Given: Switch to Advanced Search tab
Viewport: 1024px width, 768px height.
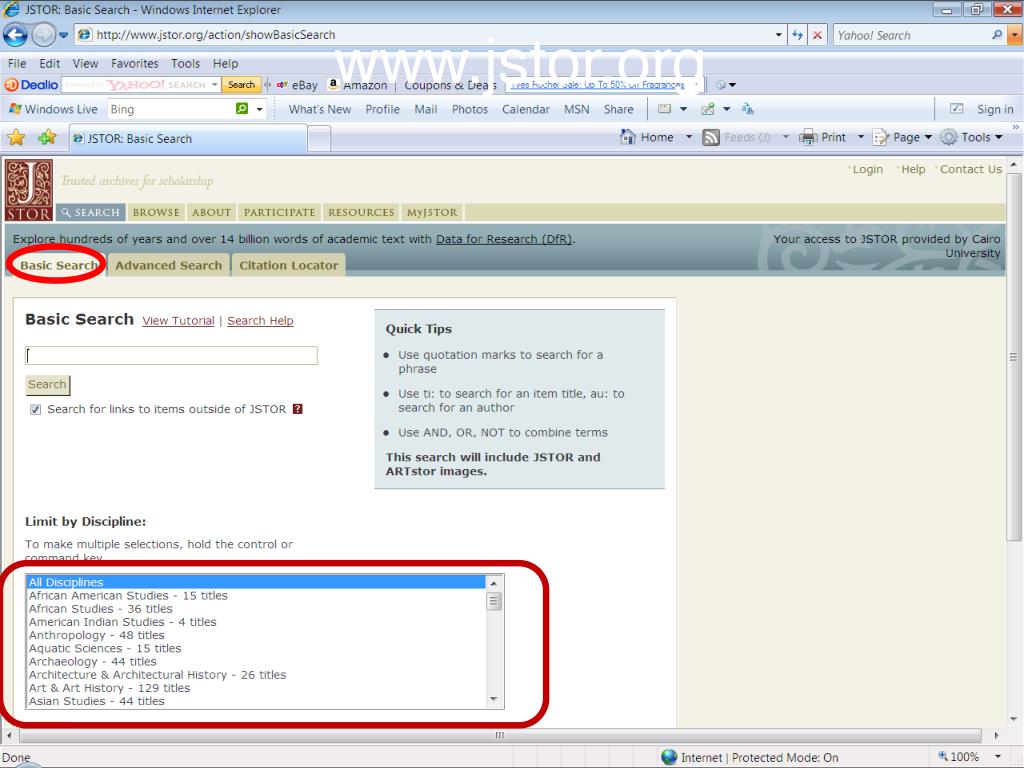Looking at the screenshot, I should pos(168,265).
